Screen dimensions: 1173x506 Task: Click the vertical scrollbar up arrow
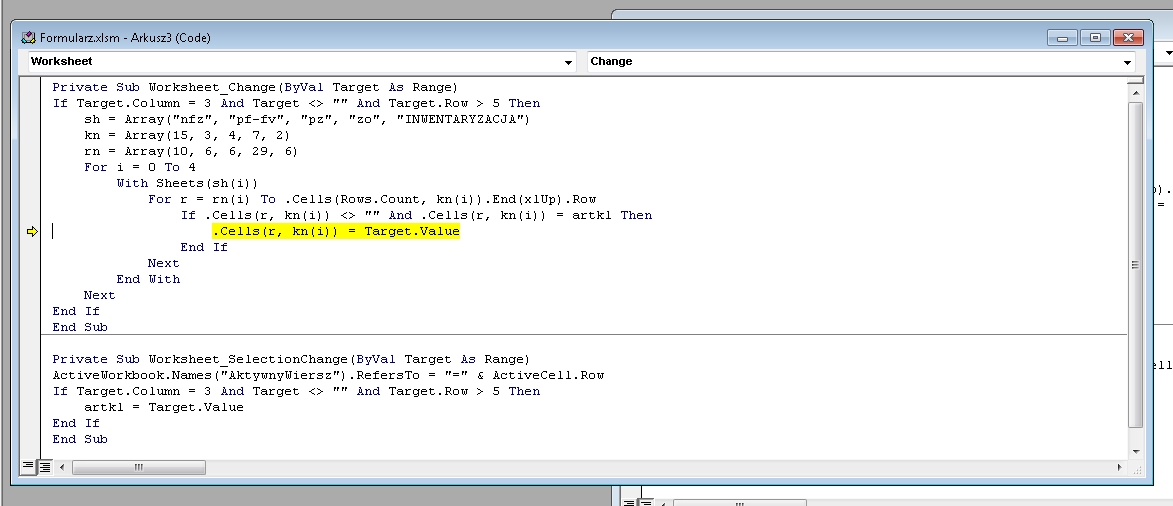pyautogui.click(x=1135, y=93)
